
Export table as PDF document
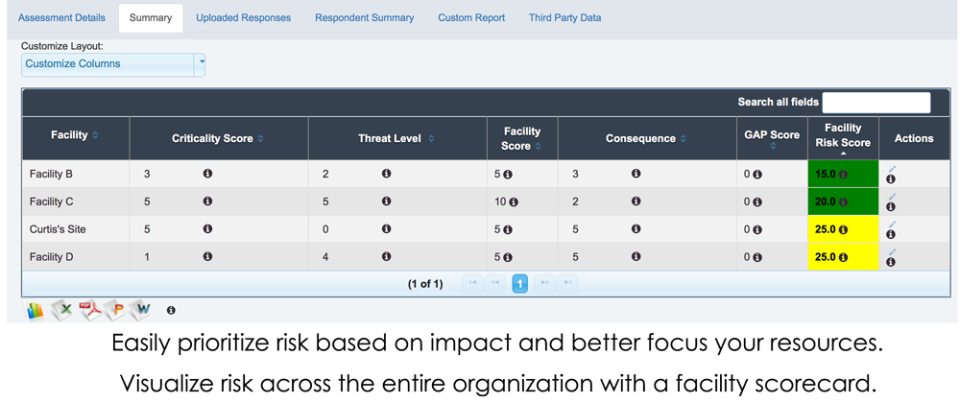tap(88, 309)
